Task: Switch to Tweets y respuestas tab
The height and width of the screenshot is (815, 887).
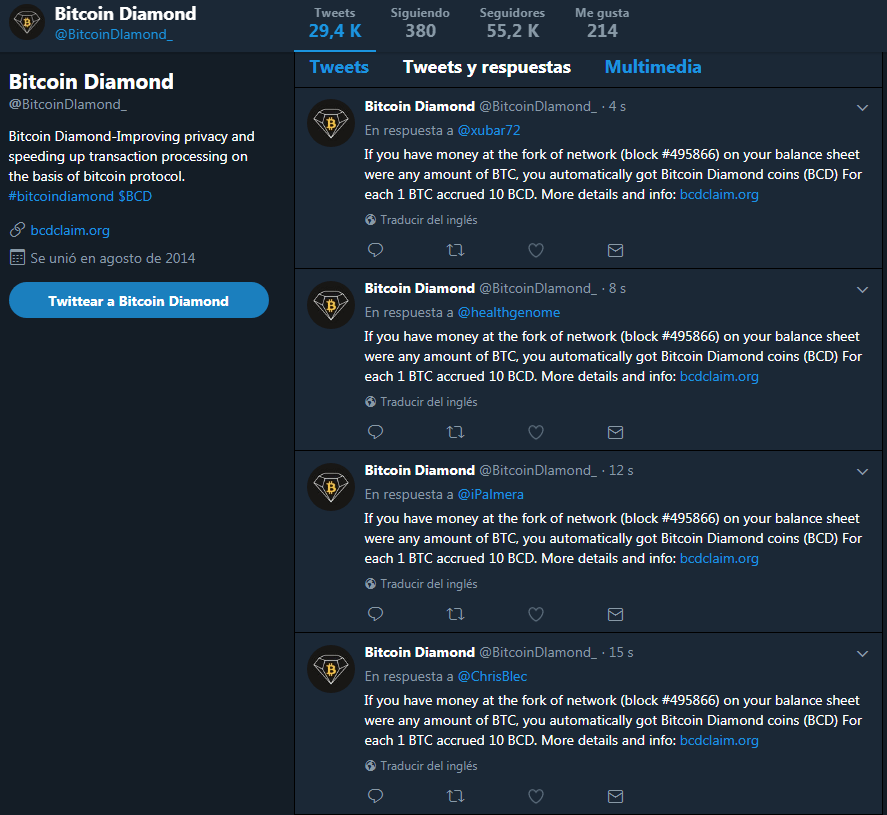Action: pos(486,67)
